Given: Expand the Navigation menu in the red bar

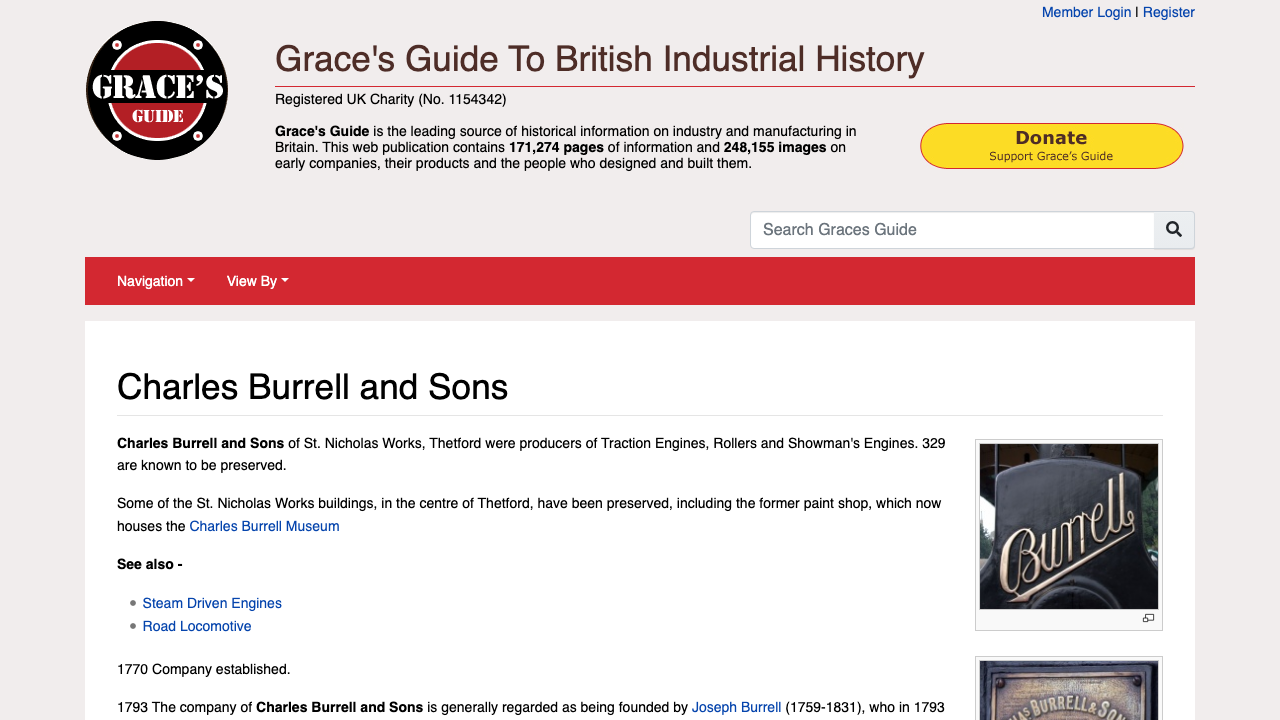Looking at the screenshot, I should pyautogui.click(x=155, y=281).
